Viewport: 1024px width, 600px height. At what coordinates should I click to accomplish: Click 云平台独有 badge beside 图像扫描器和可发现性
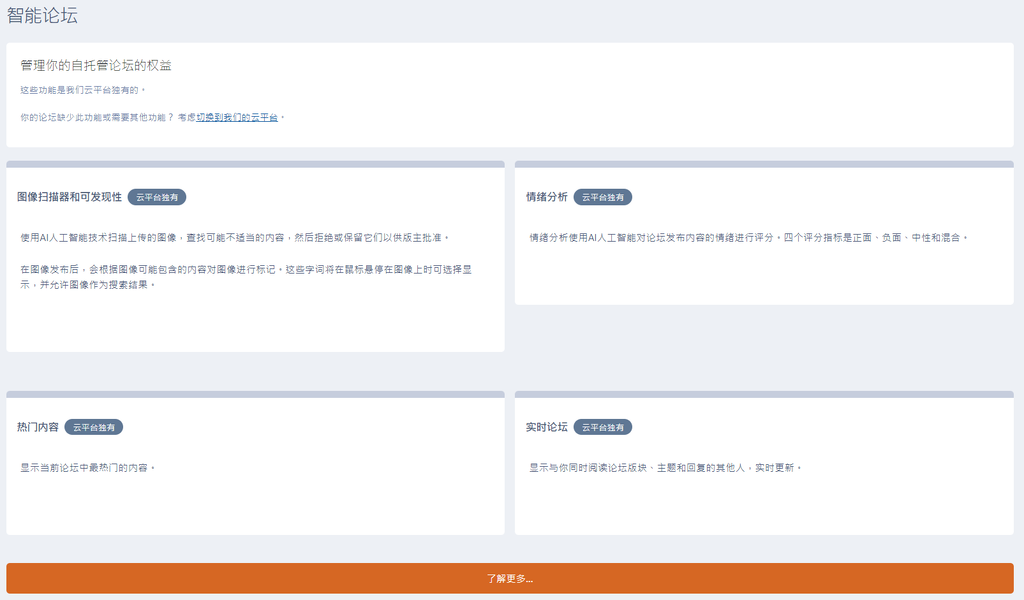tap(157, 197)
